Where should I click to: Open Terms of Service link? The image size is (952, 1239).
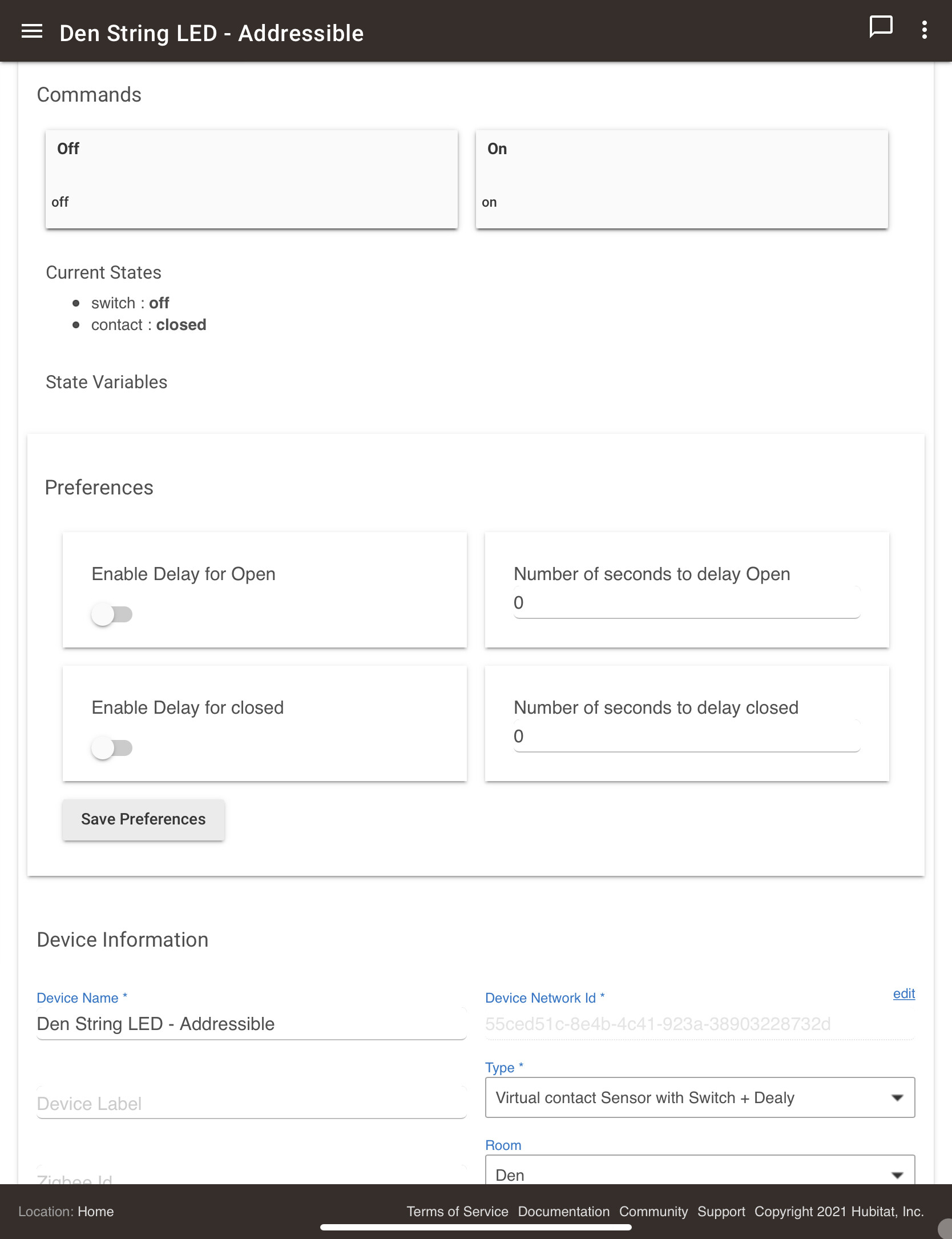point(457,1212)
